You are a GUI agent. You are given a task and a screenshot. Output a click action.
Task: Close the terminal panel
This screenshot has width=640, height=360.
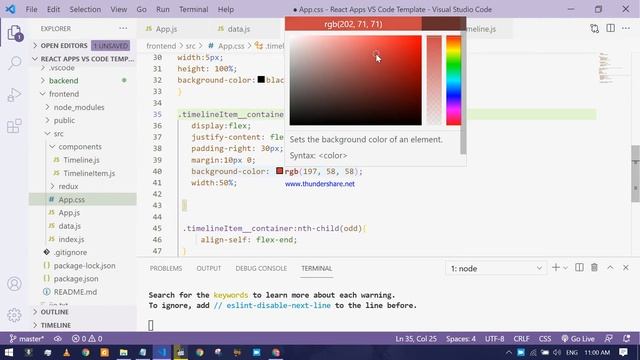click(626, 268)
